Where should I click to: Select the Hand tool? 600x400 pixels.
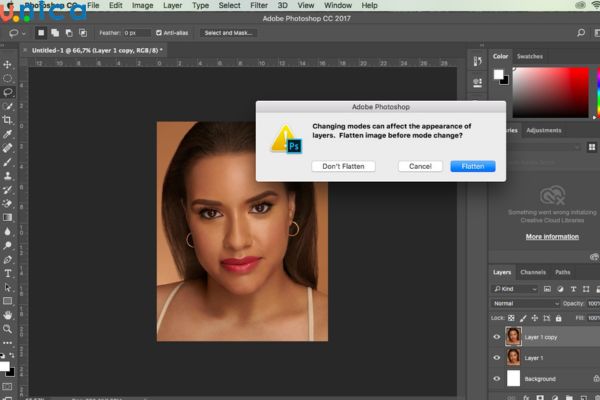point(8,314)
